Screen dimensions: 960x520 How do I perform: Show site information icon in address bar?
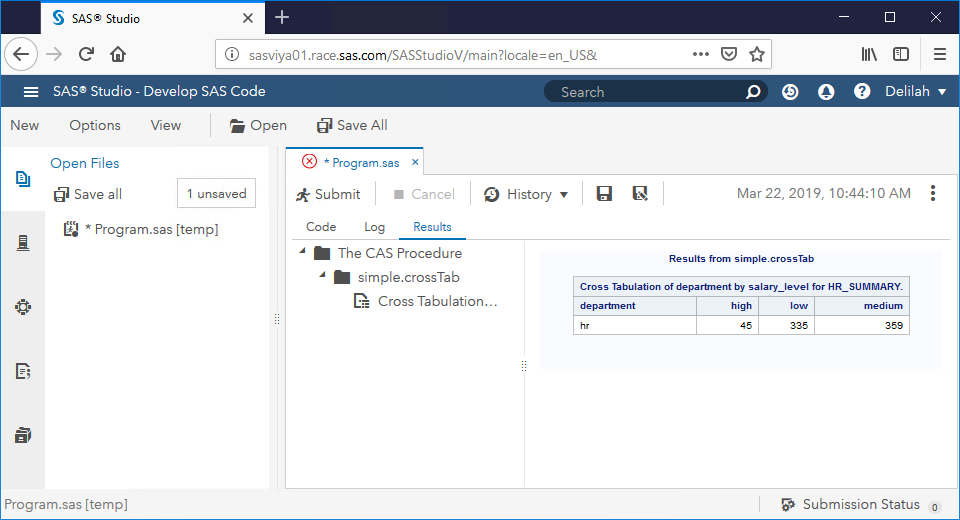click(x=232, y=55)
